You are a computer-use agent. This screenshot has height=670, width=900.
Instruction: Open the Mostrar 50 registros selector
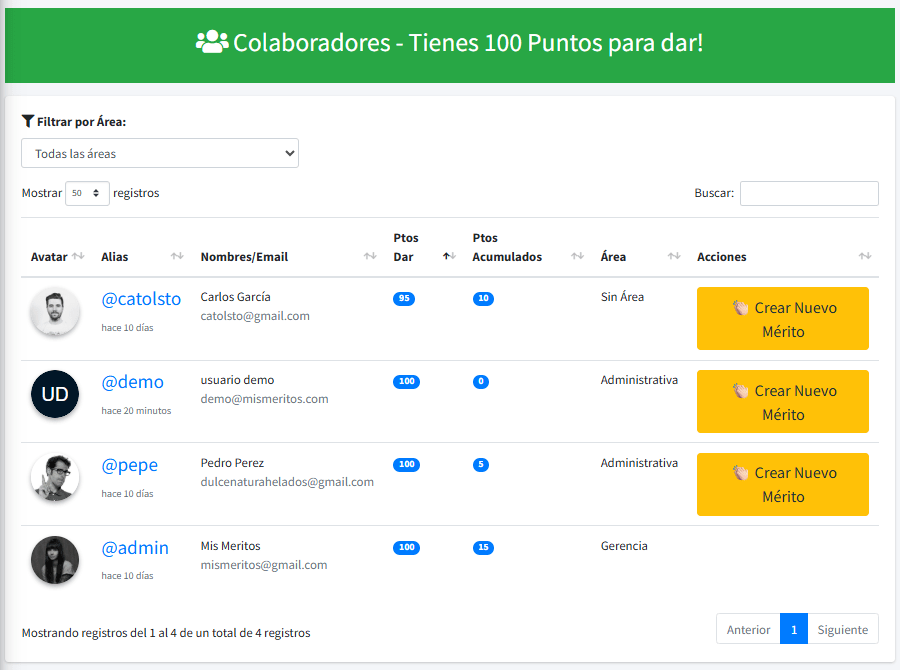pos(87,193)
